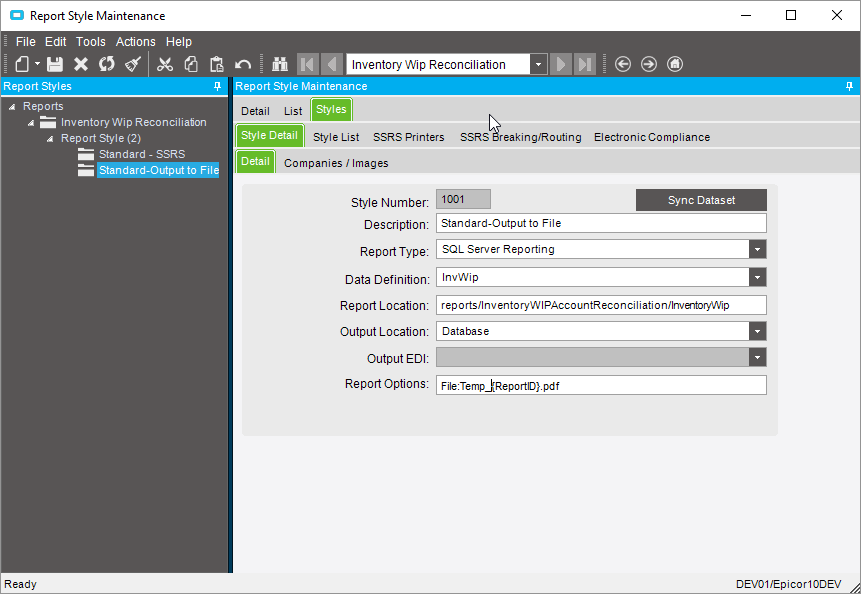
Task: Click the 'Data Definition:' field label
Action: (x=387, y=280)
